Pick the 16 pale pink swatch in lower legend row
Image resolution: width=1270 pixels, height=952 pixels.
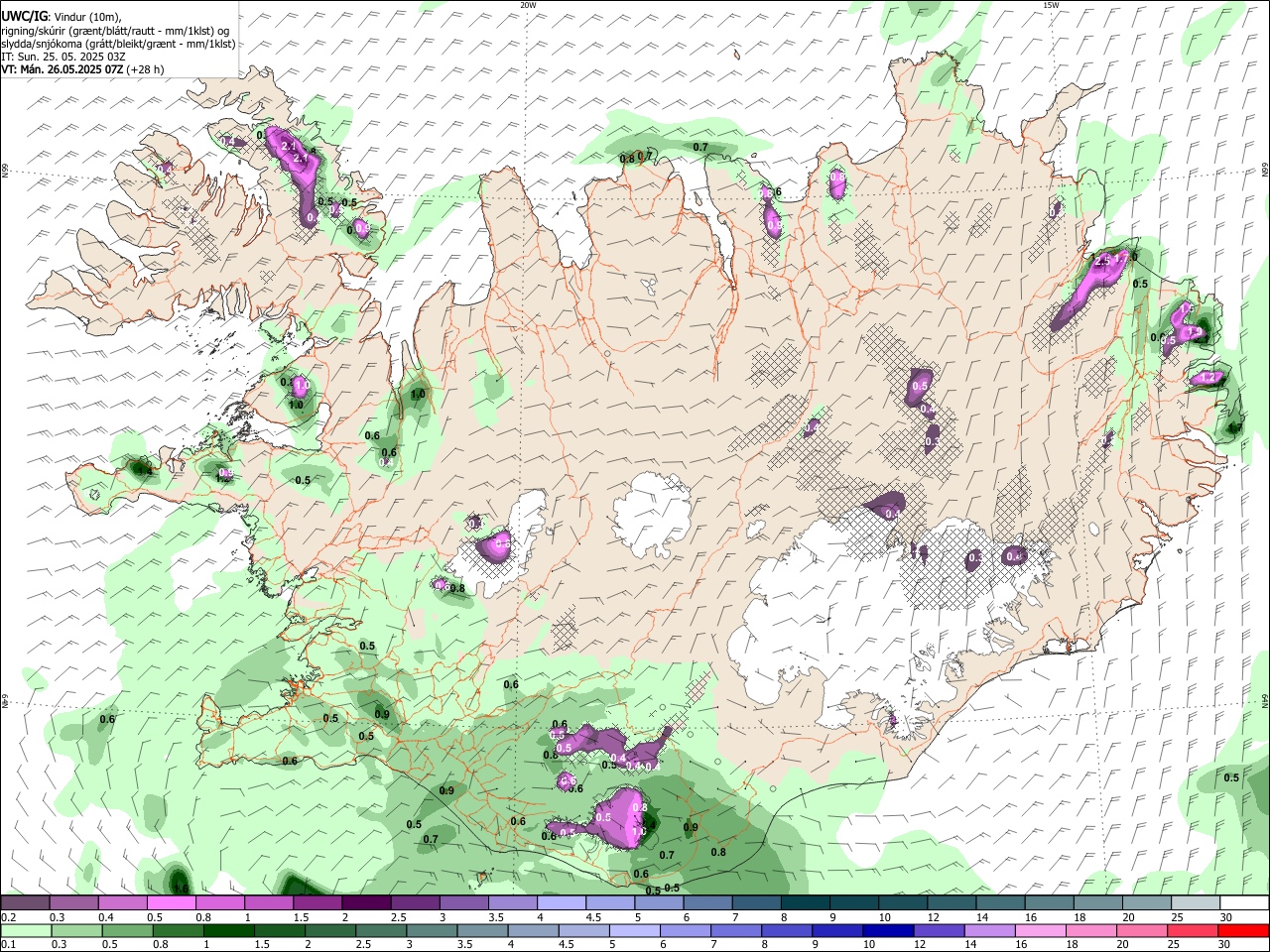[x=1041, y=930]
